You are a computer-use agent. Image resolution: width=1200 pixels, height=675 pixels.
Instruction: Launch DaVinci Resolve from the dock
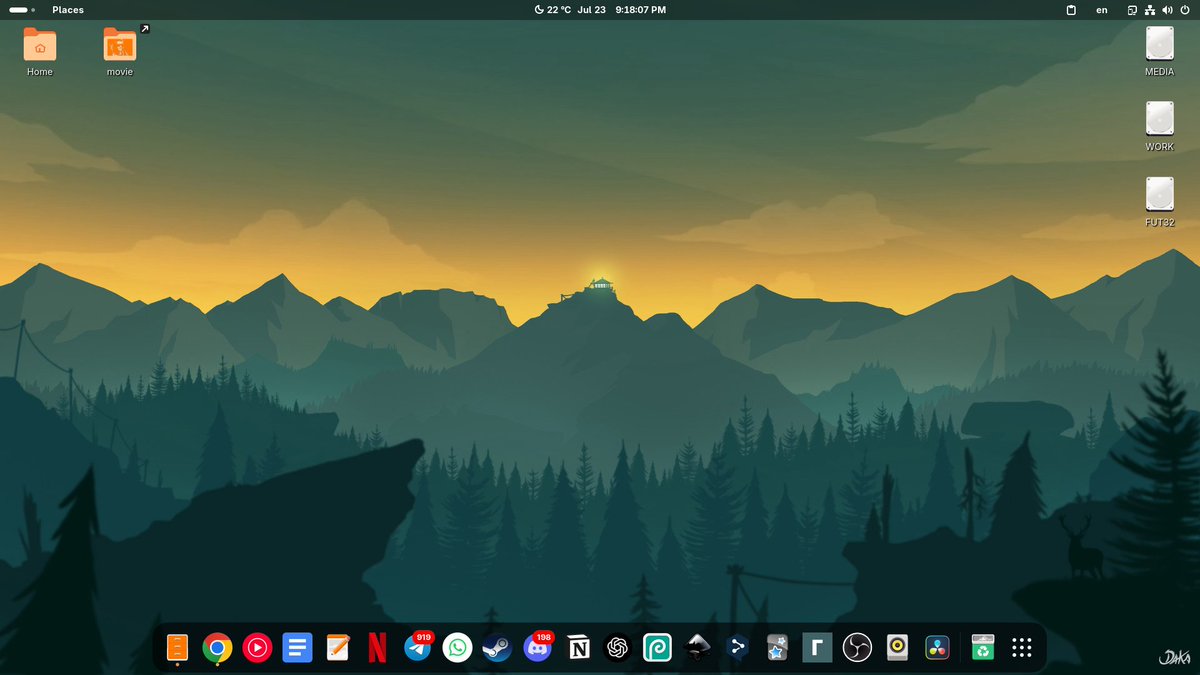coord(937,648)
